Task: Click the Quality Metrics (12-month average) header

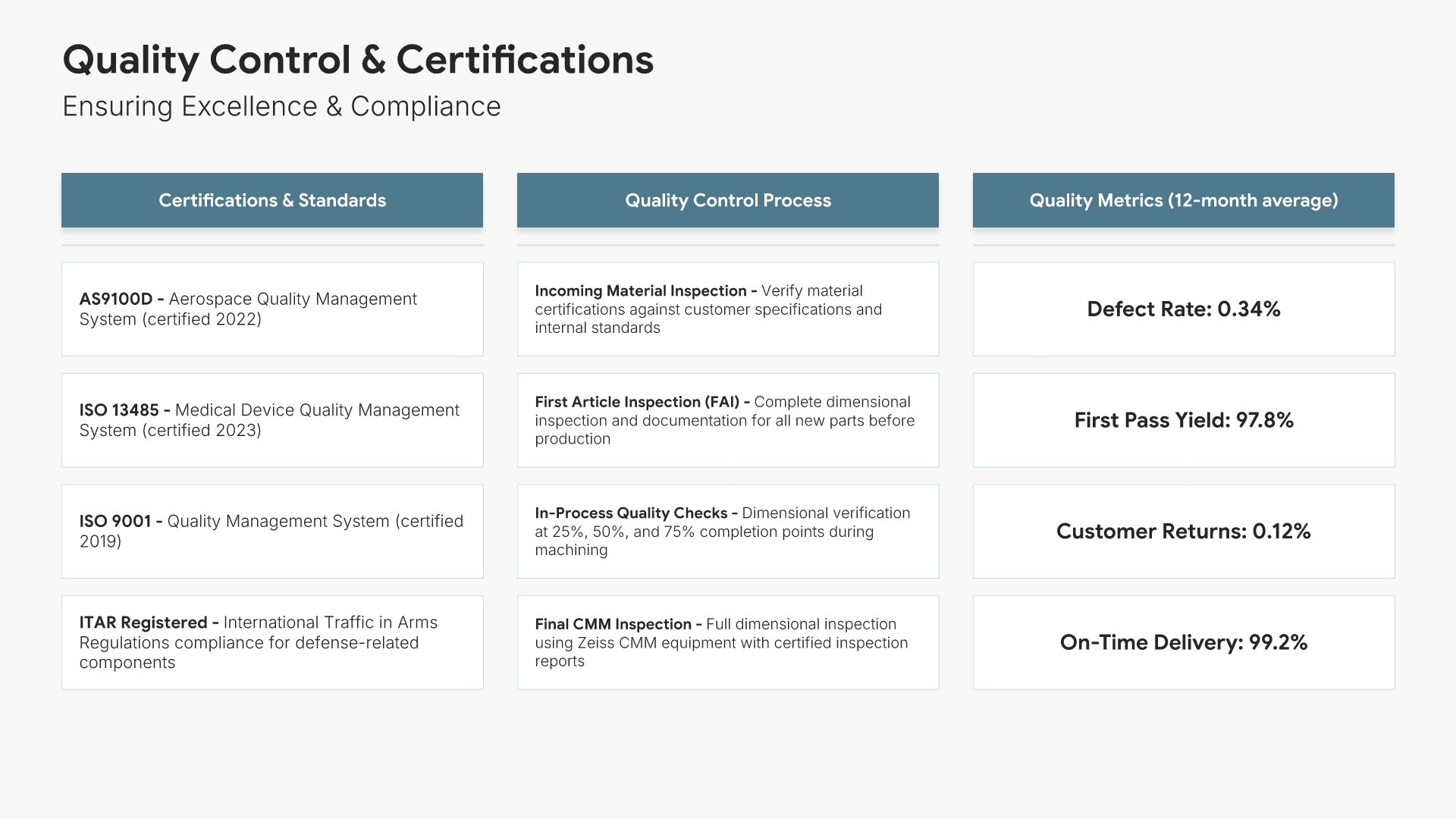Action: (x=1183, y=200)
